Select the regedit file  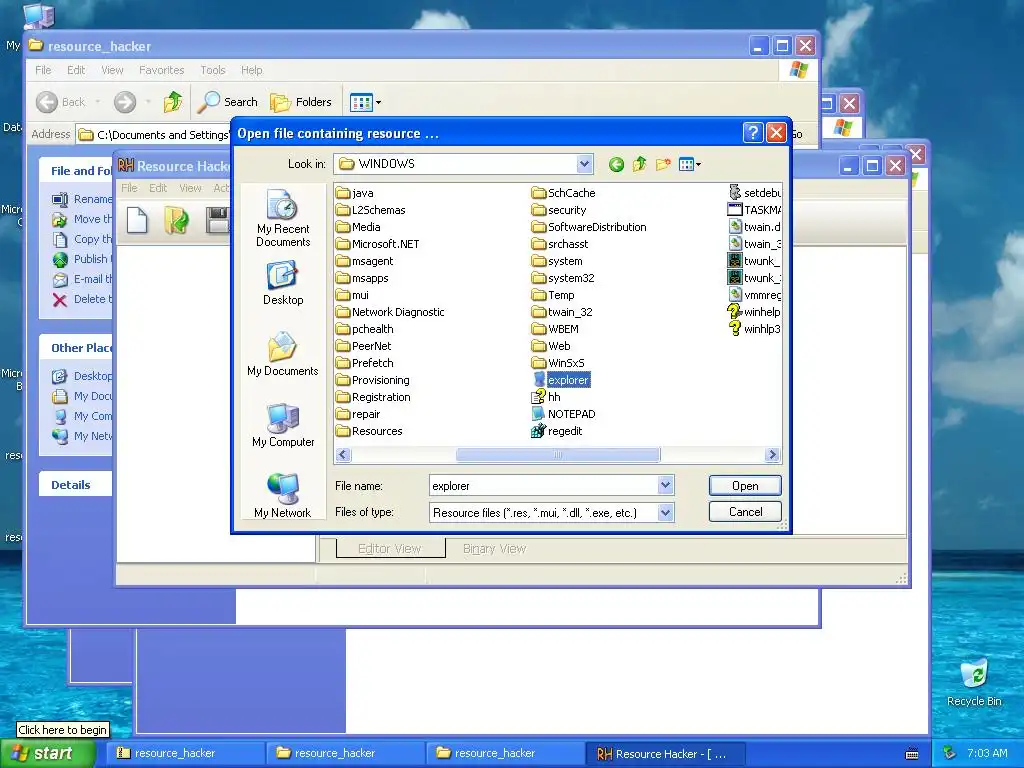tap(557, 431)
